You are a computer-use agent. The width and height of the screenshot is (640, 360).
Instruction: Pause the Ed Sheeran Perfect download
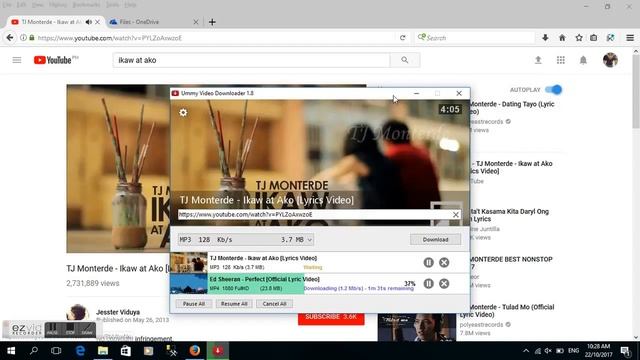pyautogui.click(x=428, y=284)
